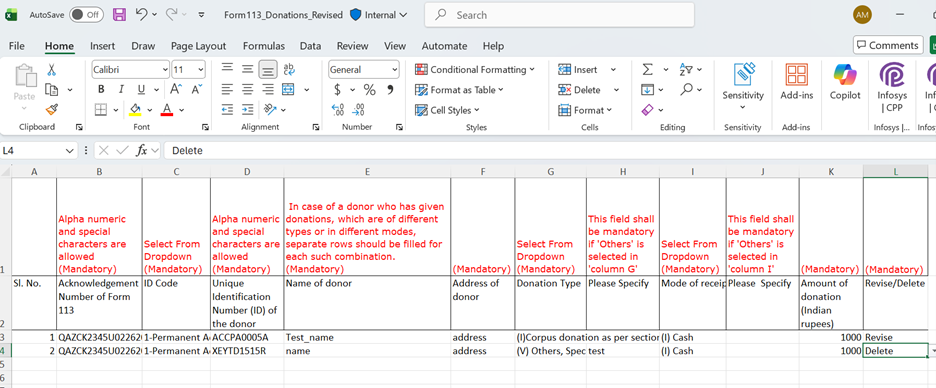The image size is (936, 388).
Task: Toggle Underline formatting
Action: 141,90
